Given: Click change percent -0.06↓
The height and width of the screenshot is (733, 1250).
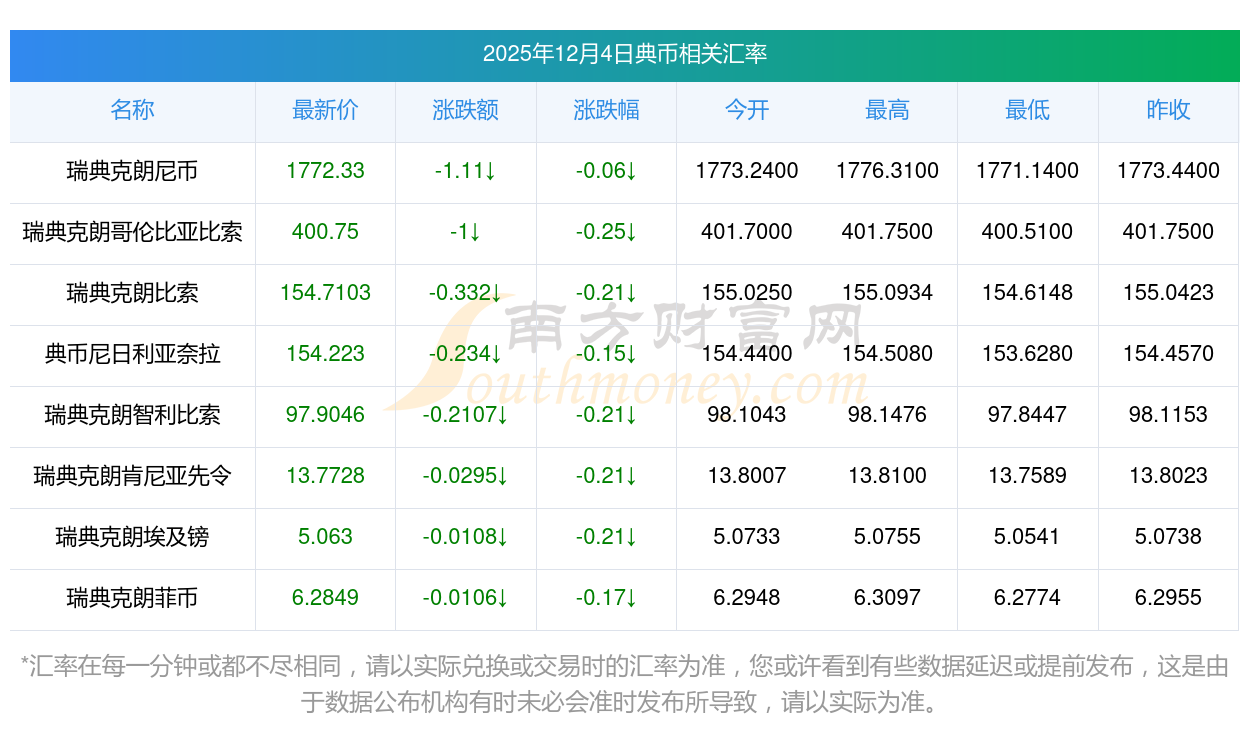Looking at the screenshot, I should coord(606,171).
